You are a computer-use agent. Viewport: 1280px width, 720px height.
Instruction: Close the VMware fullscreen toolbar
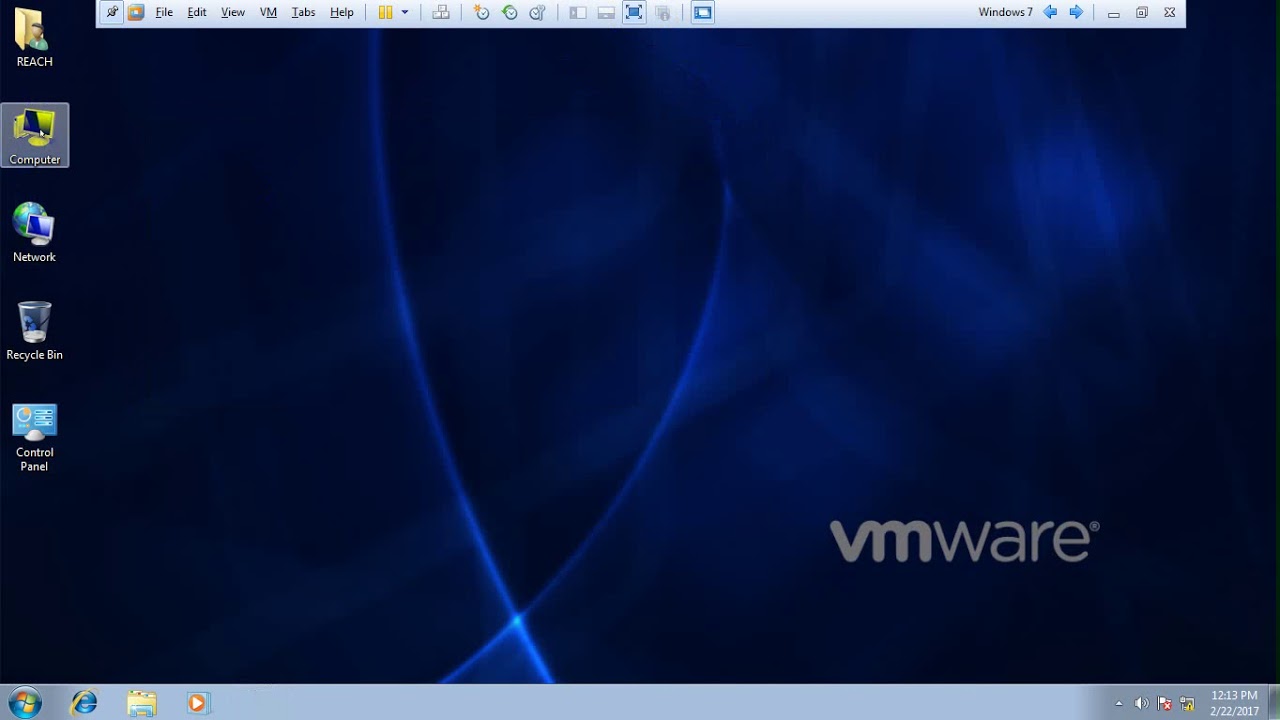pos(1170,13)
